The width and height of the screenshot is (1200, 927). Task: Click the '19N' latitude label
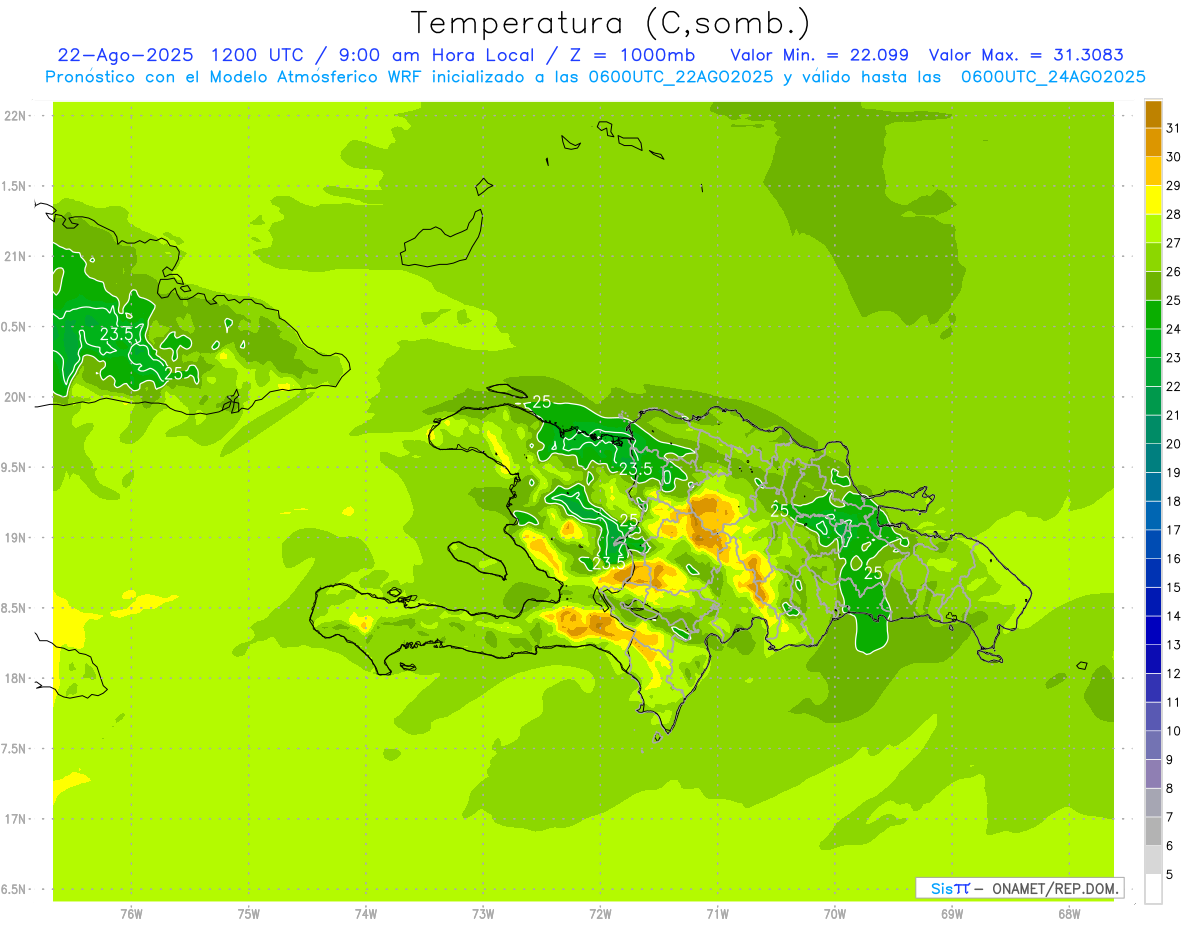click(x=15, y=537)
